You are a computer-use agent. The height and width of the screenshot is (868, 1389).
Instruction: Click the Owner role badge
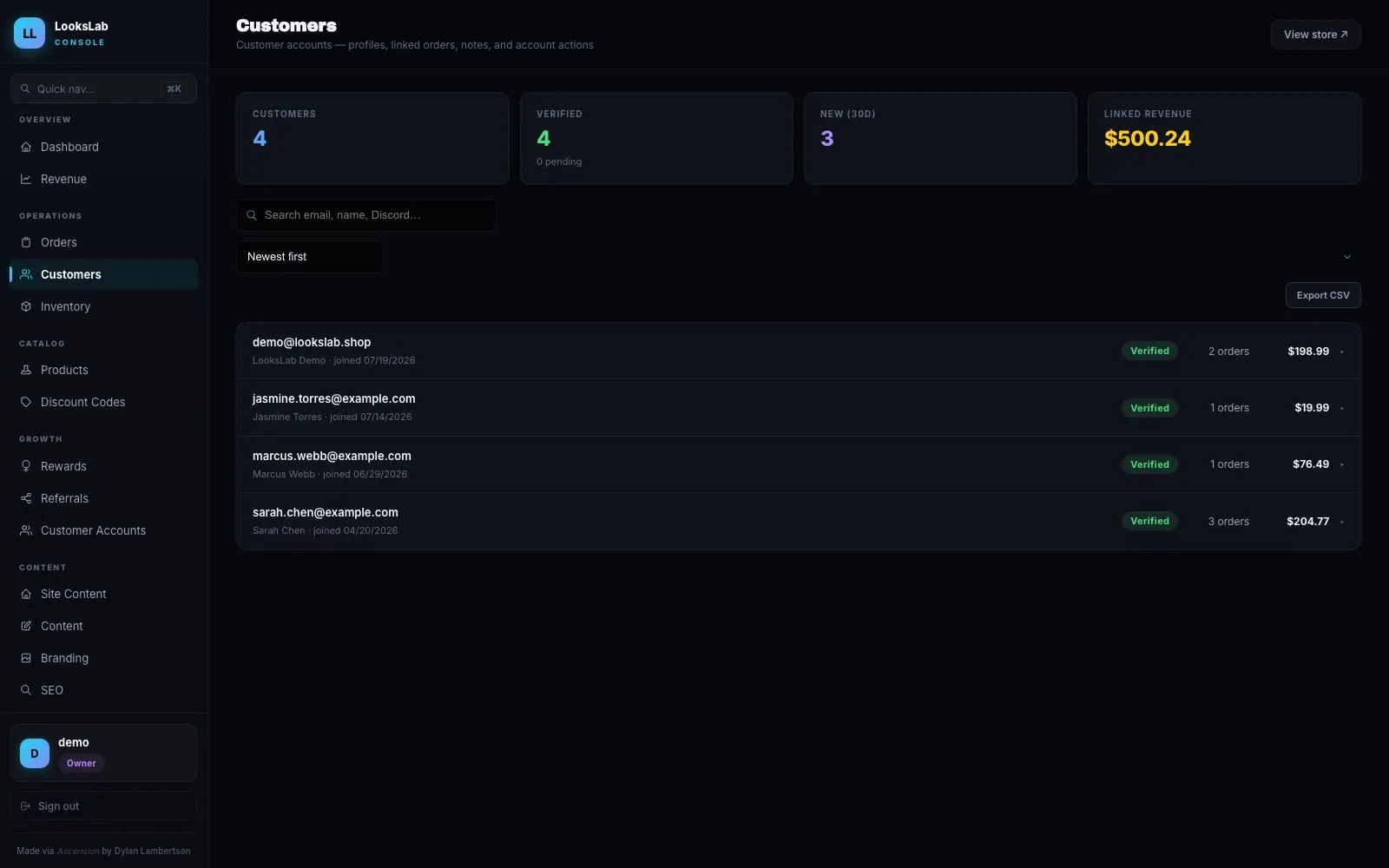pyautogui.click(x=82, y=763)
